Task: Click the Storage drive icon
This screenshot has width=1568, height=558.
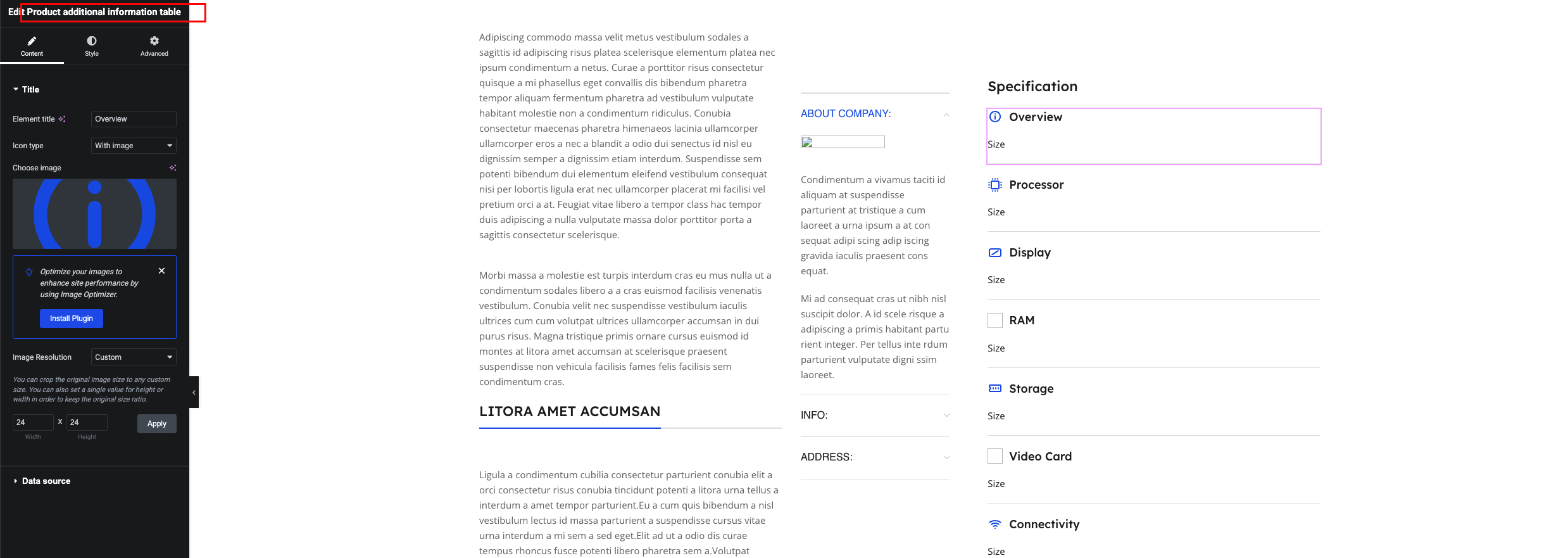Action: click(x=995, y=388)
